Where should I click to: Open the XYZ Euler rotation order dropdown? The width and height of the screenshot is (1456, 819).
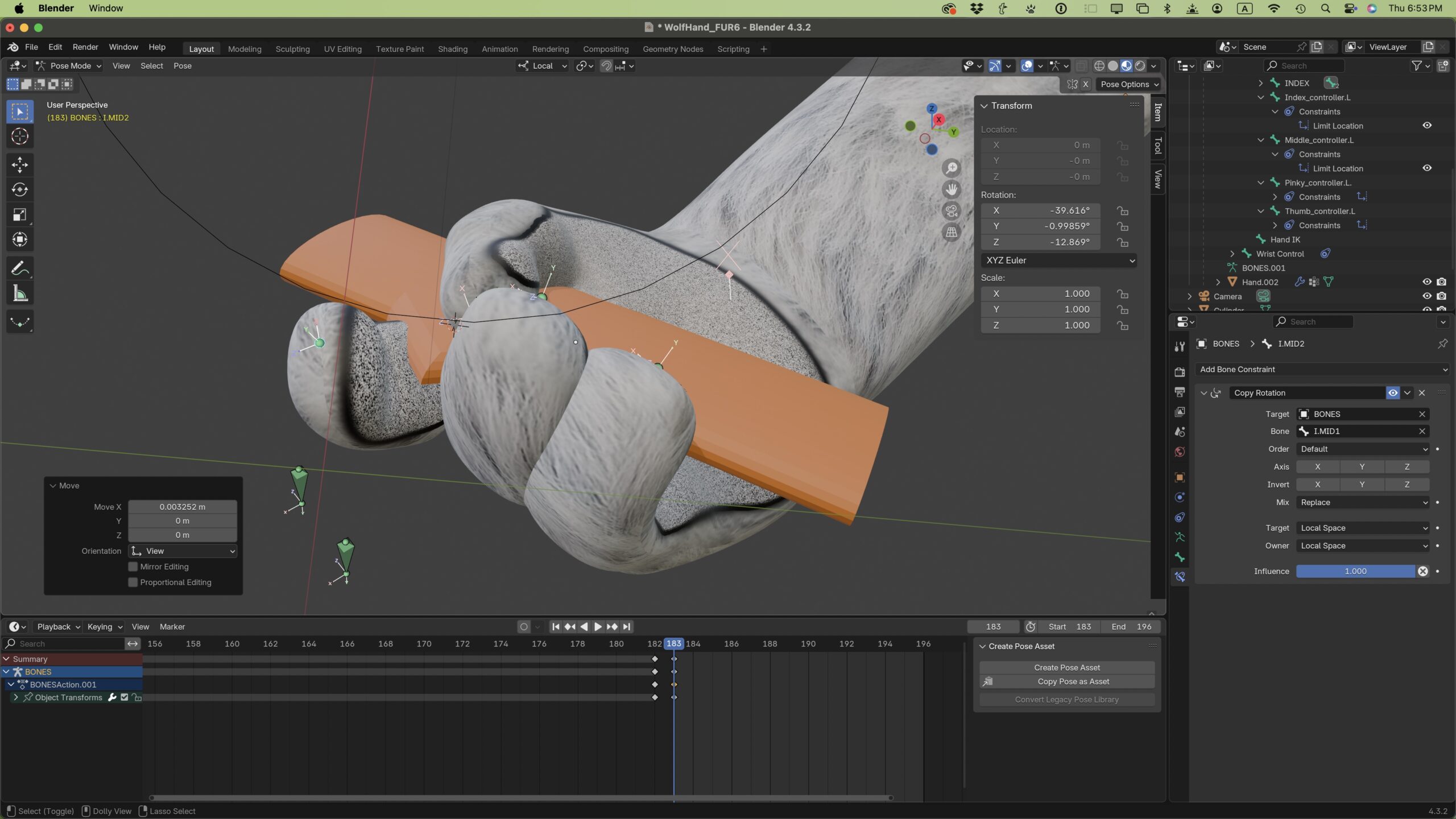1059,260
